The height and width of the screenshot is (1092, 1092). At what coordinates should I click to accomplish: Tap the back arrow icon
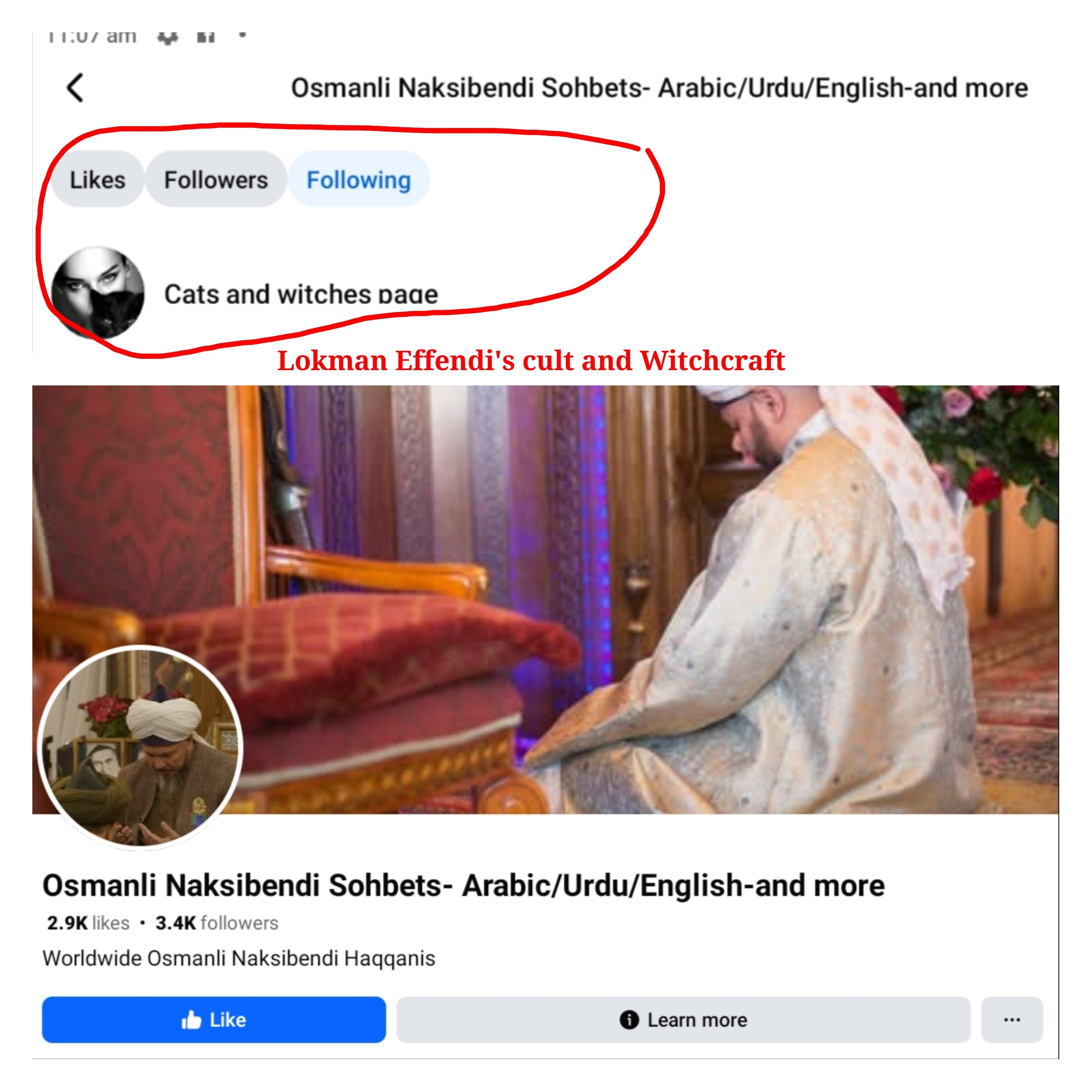coord(75,87)
